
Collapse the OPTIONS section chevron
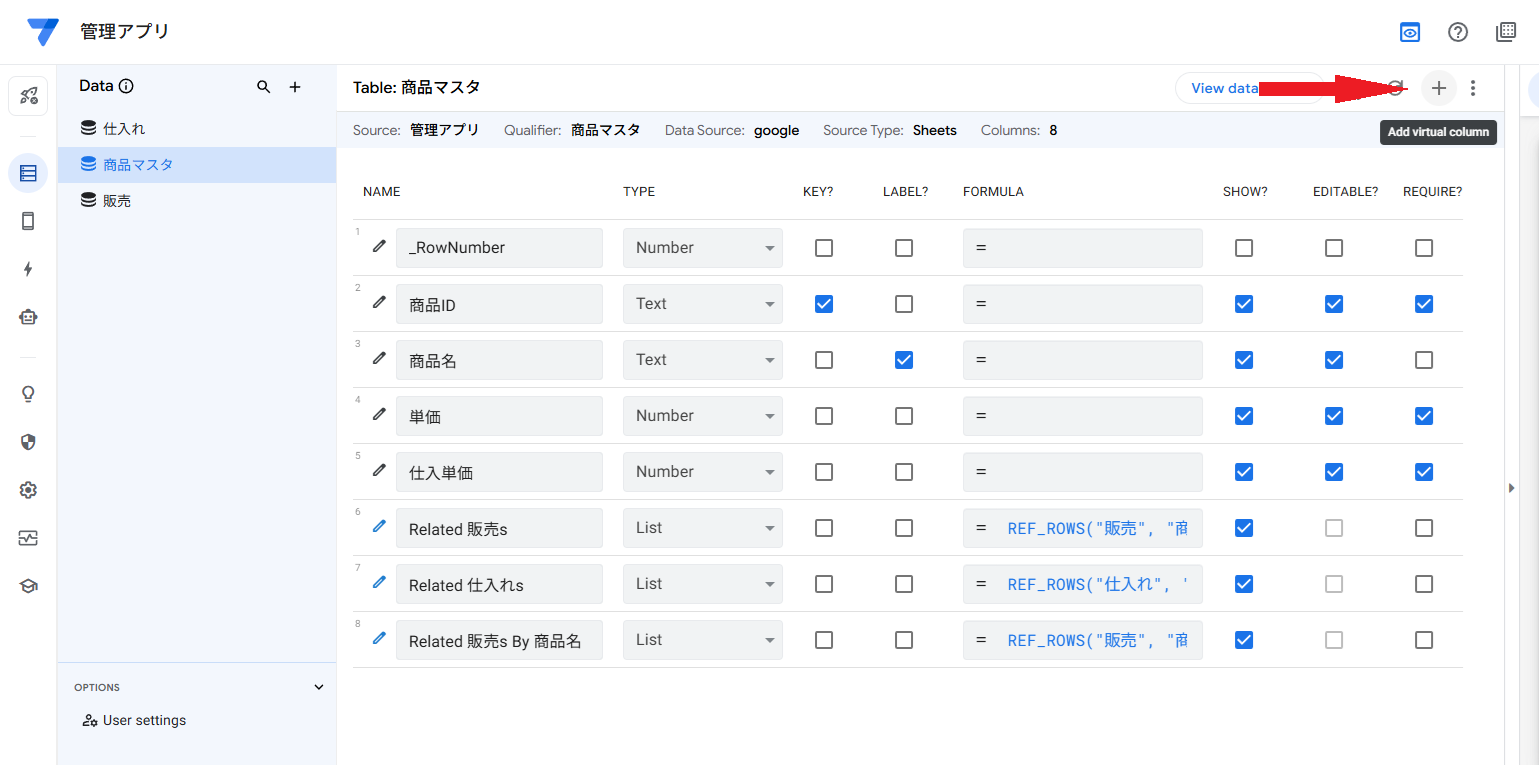pyautogui.click(x=319, y=687)
